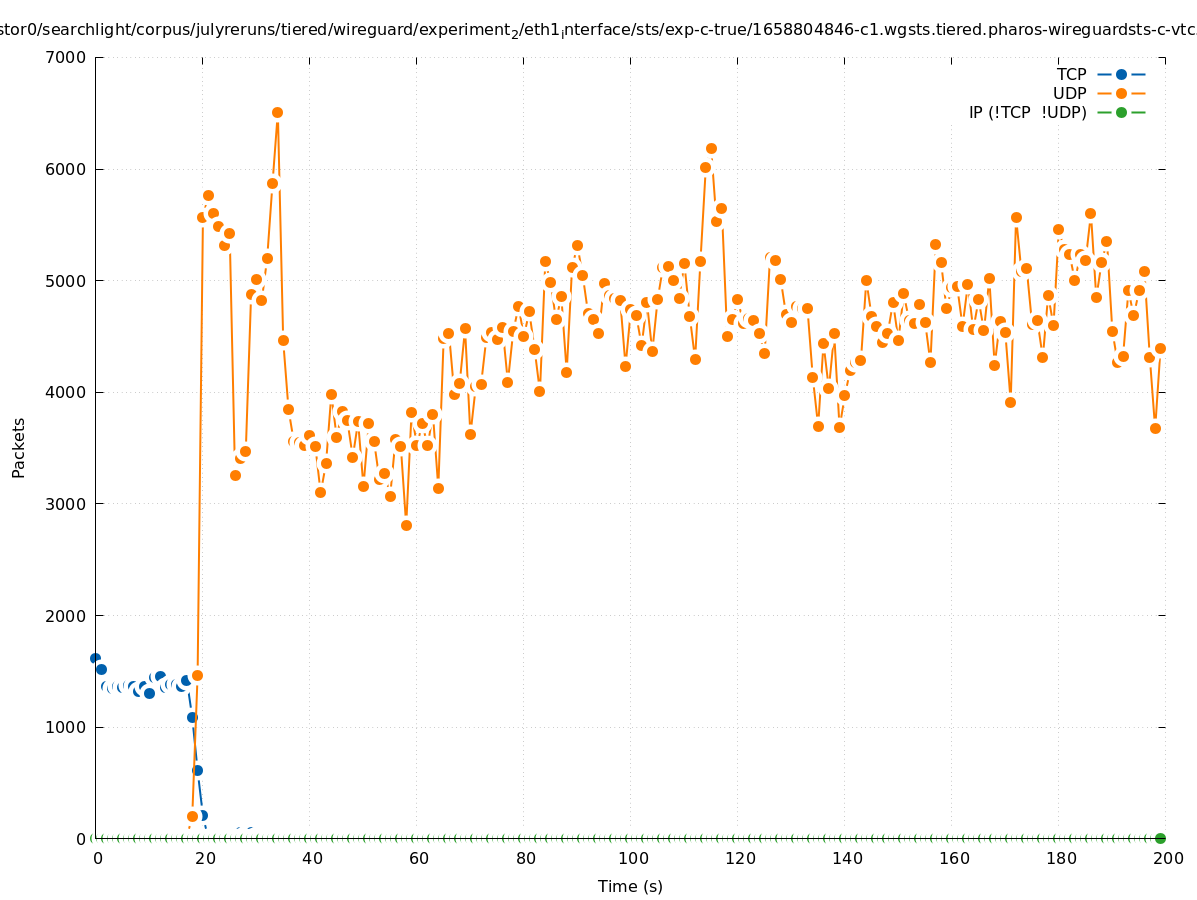Click the chart title file path text
This screenshot has height=900, width=1197.
[x=598, y=32]
